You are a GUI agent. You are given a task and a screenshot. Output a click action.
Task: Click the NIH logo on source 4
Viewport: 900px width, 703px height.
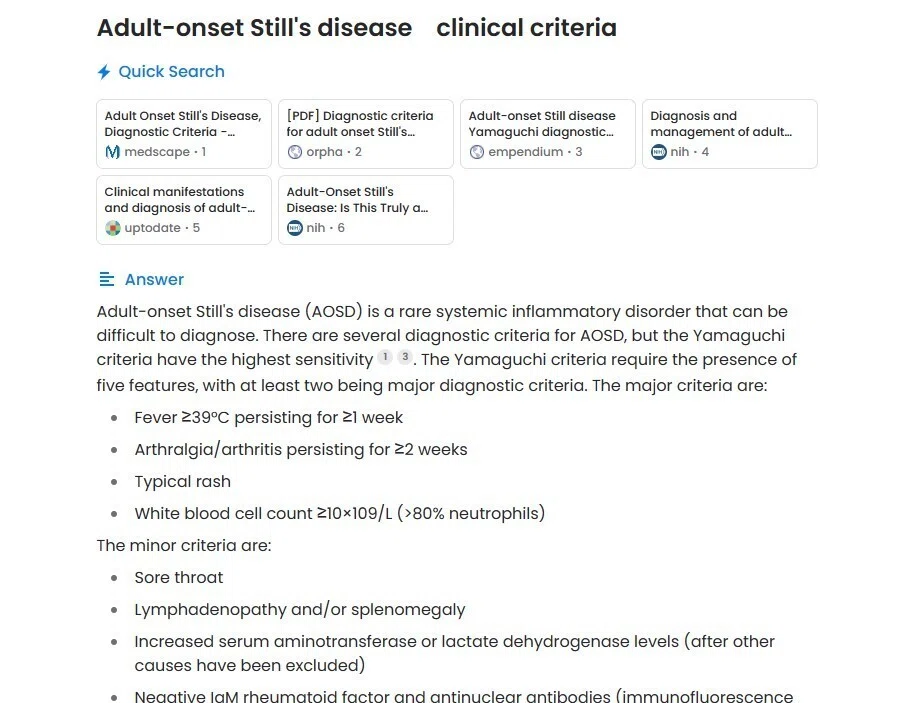pos(658,152)
